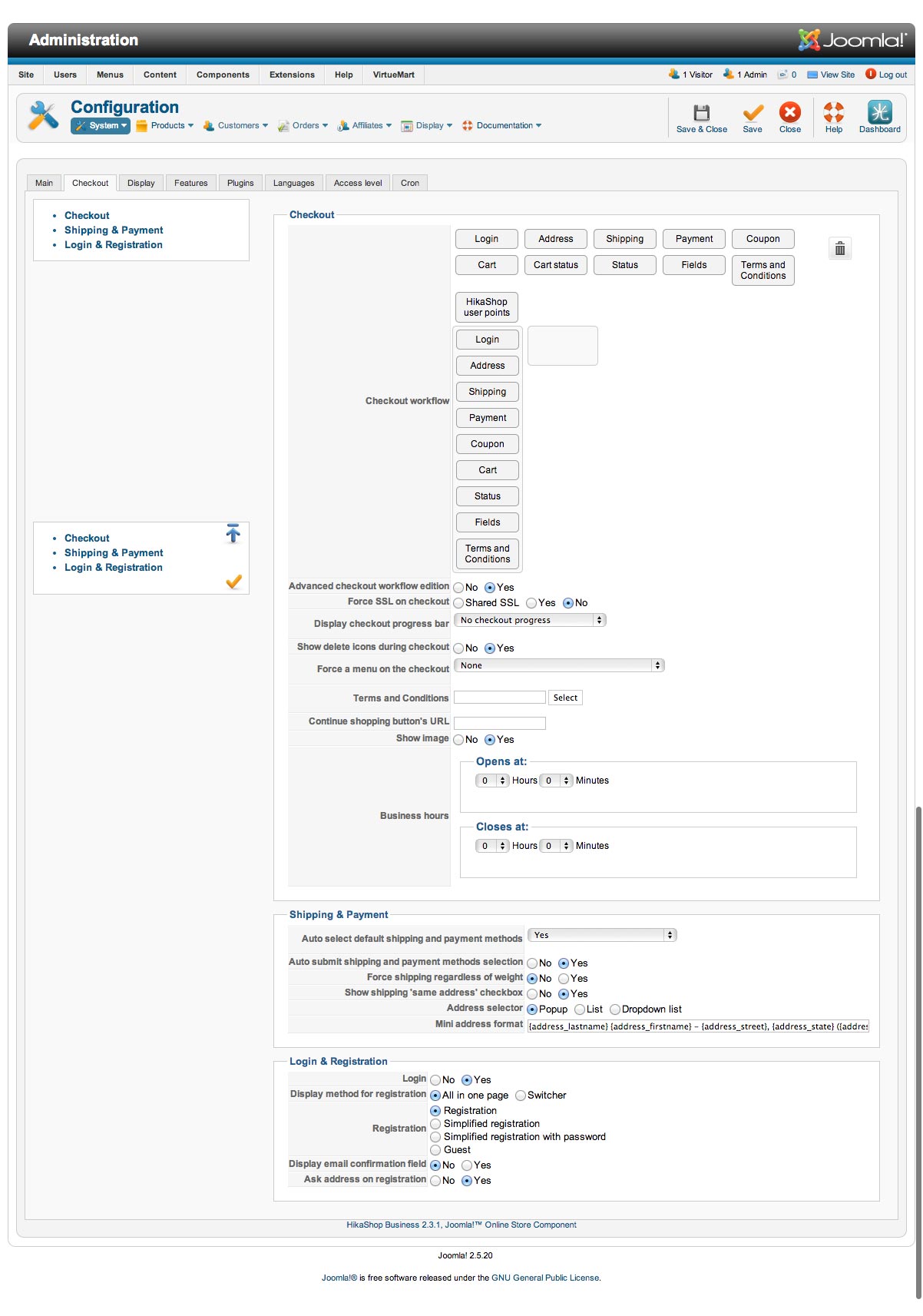Switch to the Features tab

tap(190, 183)
